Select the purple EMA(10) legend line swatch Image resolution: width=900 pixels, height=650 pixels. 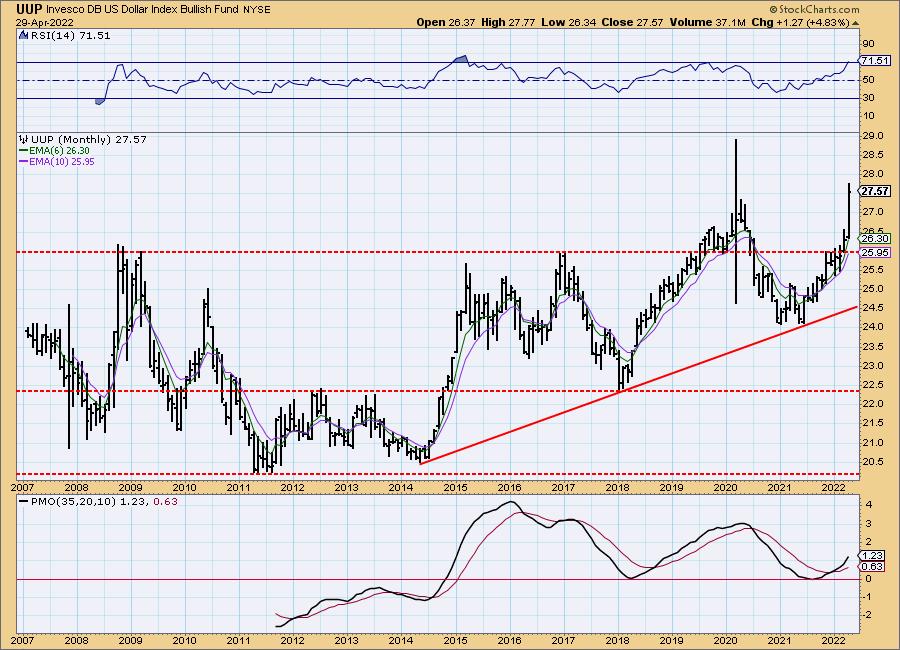[24, 162]
